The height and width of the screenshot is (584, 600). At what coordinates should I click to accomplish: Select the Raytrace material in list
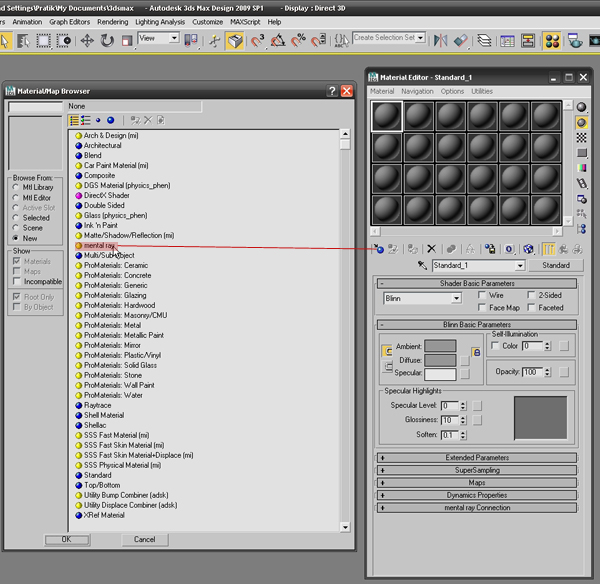tap(98, 405)
